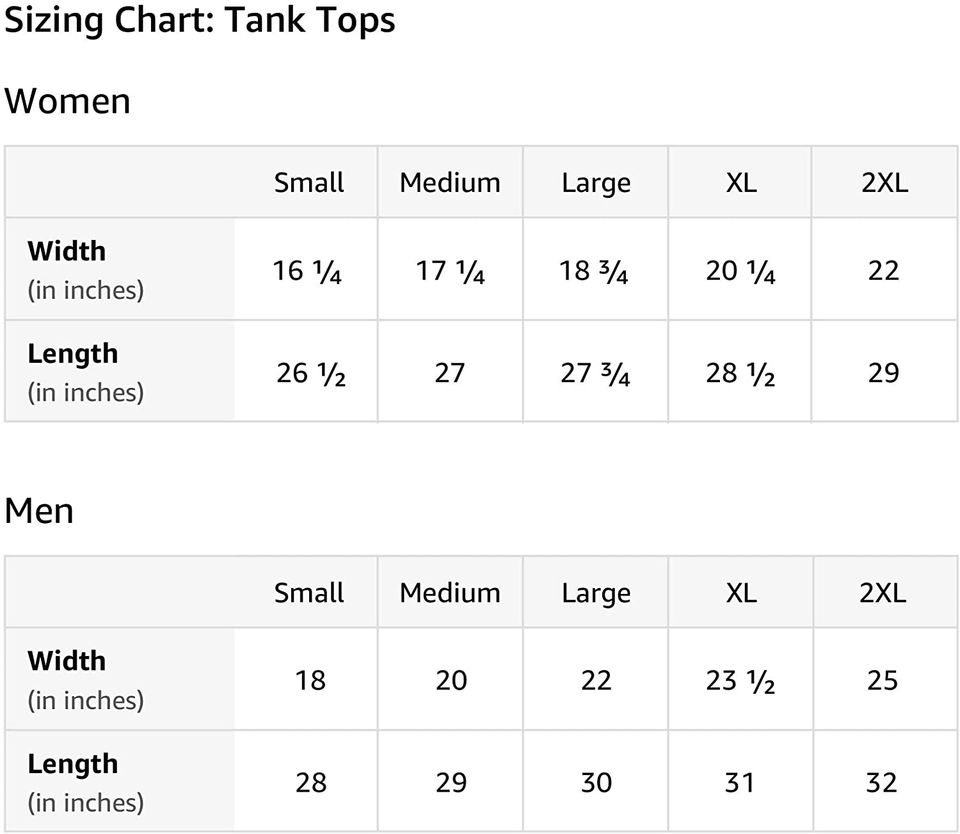
Task: Select the Sizing Chart: Tank Tops title
Action: [x=199, y=21]
